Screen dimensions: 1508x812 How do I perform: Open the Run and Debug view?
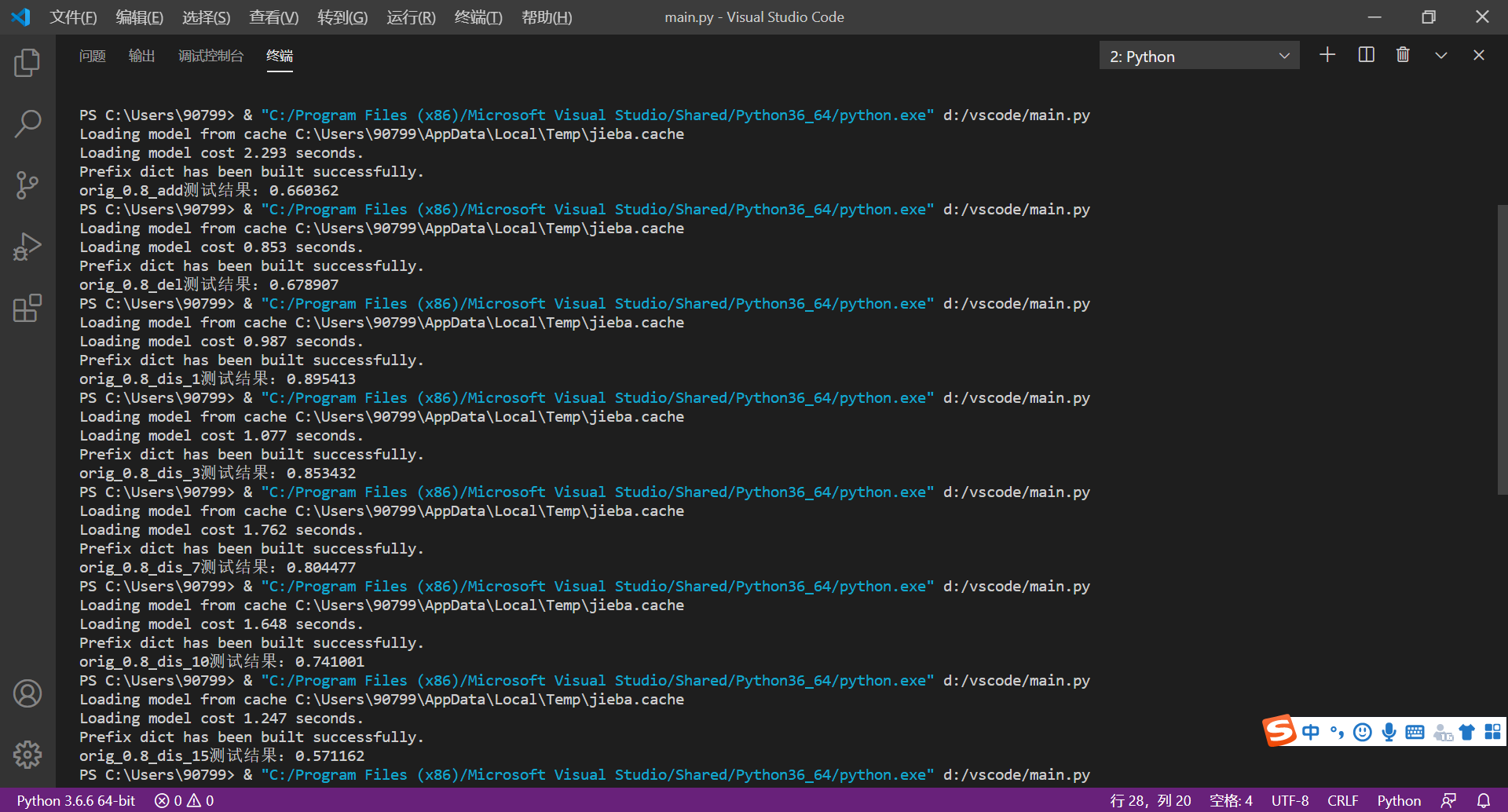(x=27, y=247)
